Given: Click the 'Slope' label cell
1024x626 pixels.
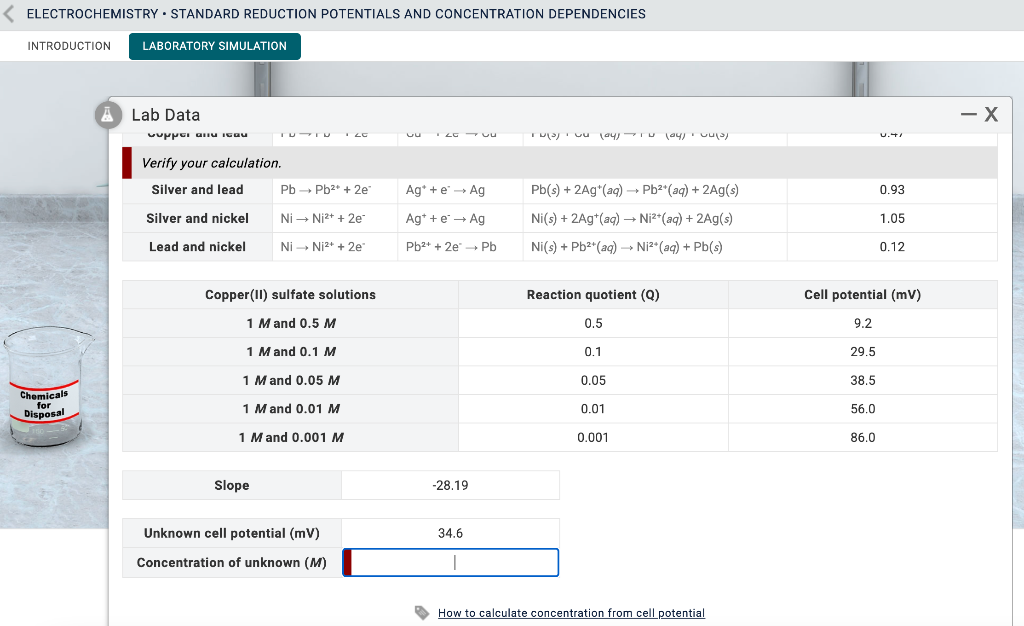Looking at the screenshot, I should [x=232, y=486].
